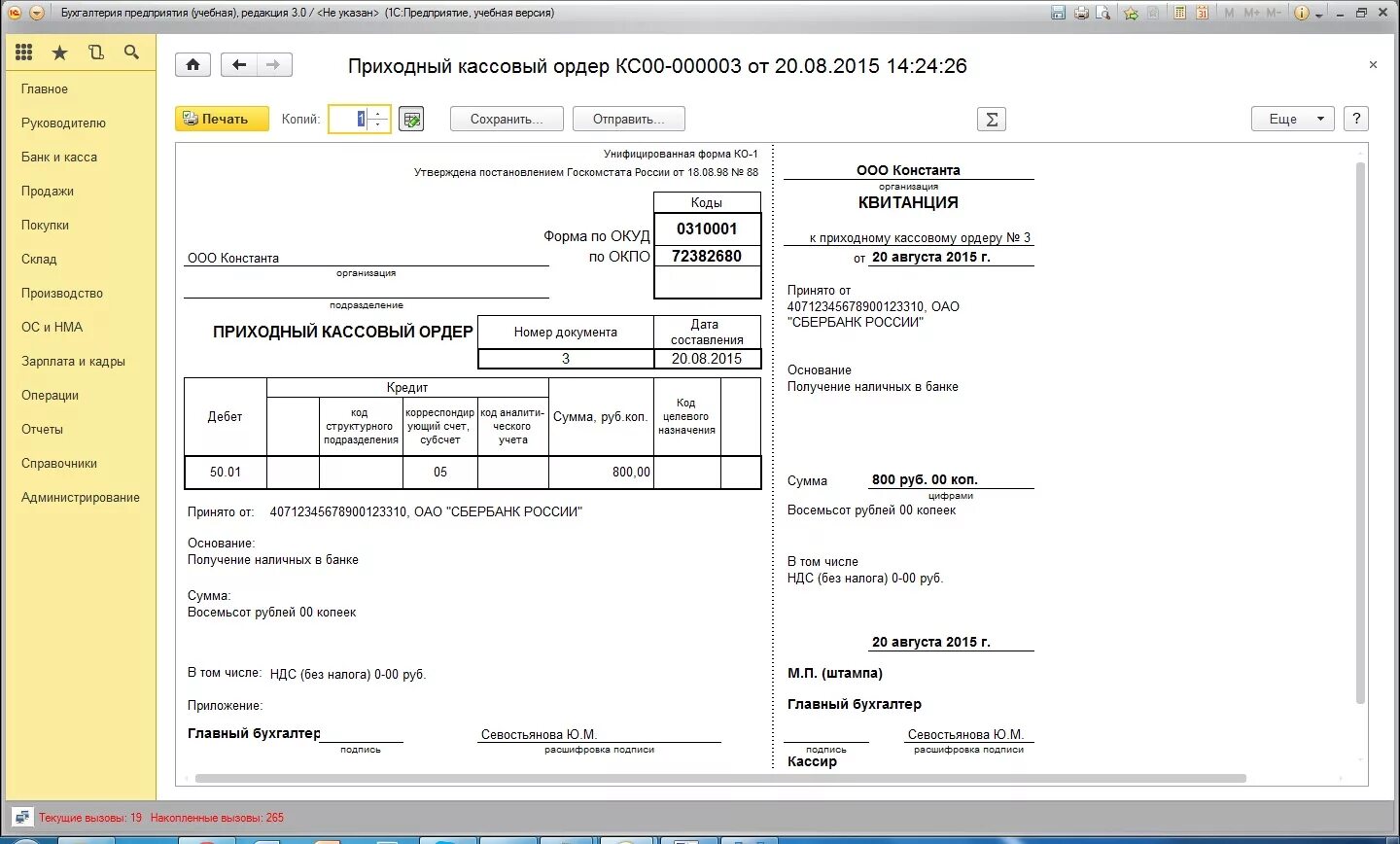Image resolution: width=1400 pixels, height=844 pixels.
Task: Open Администрирование section
Action: 81,497
